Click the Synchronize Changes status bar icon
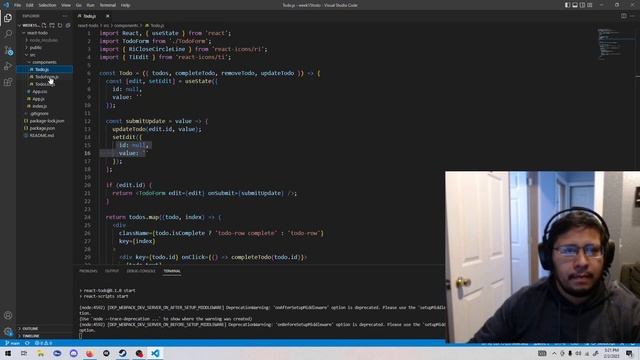640x360 pixels. 27,343
